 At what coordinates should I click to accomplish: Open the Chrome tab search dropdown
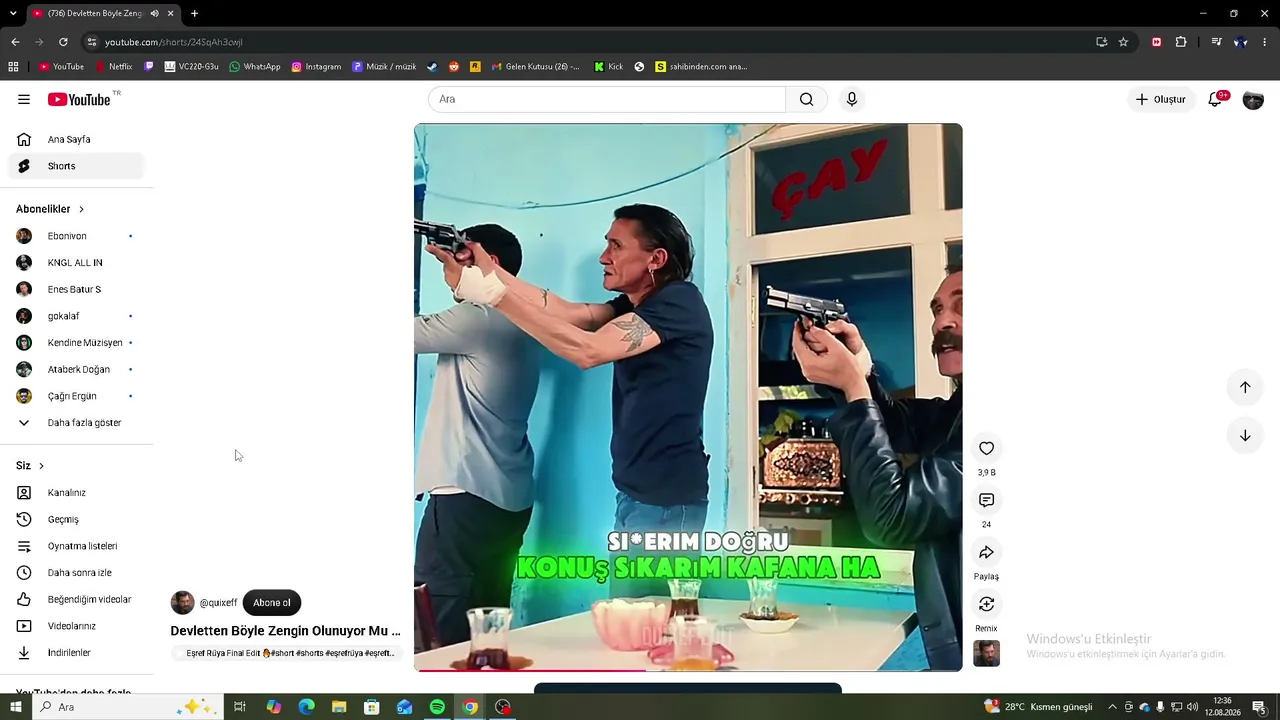tap(13, 13)
